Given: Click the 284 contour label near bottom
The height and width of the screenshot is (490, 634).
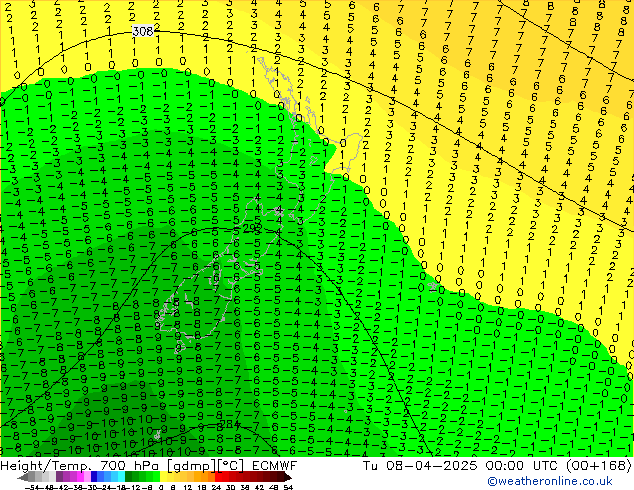Looking at the screenshot, I should pyautogui.click(x=229, y=425).
